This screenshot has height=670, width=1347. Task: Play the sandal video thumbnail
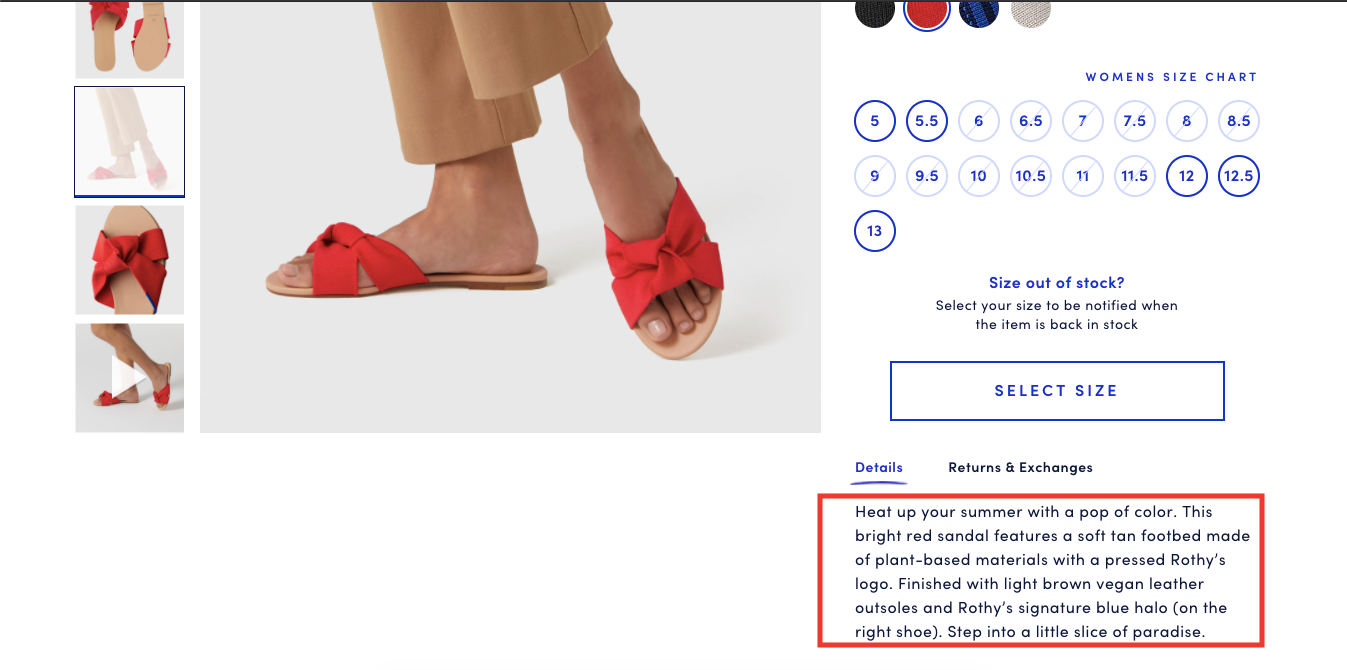coord(129,378)
